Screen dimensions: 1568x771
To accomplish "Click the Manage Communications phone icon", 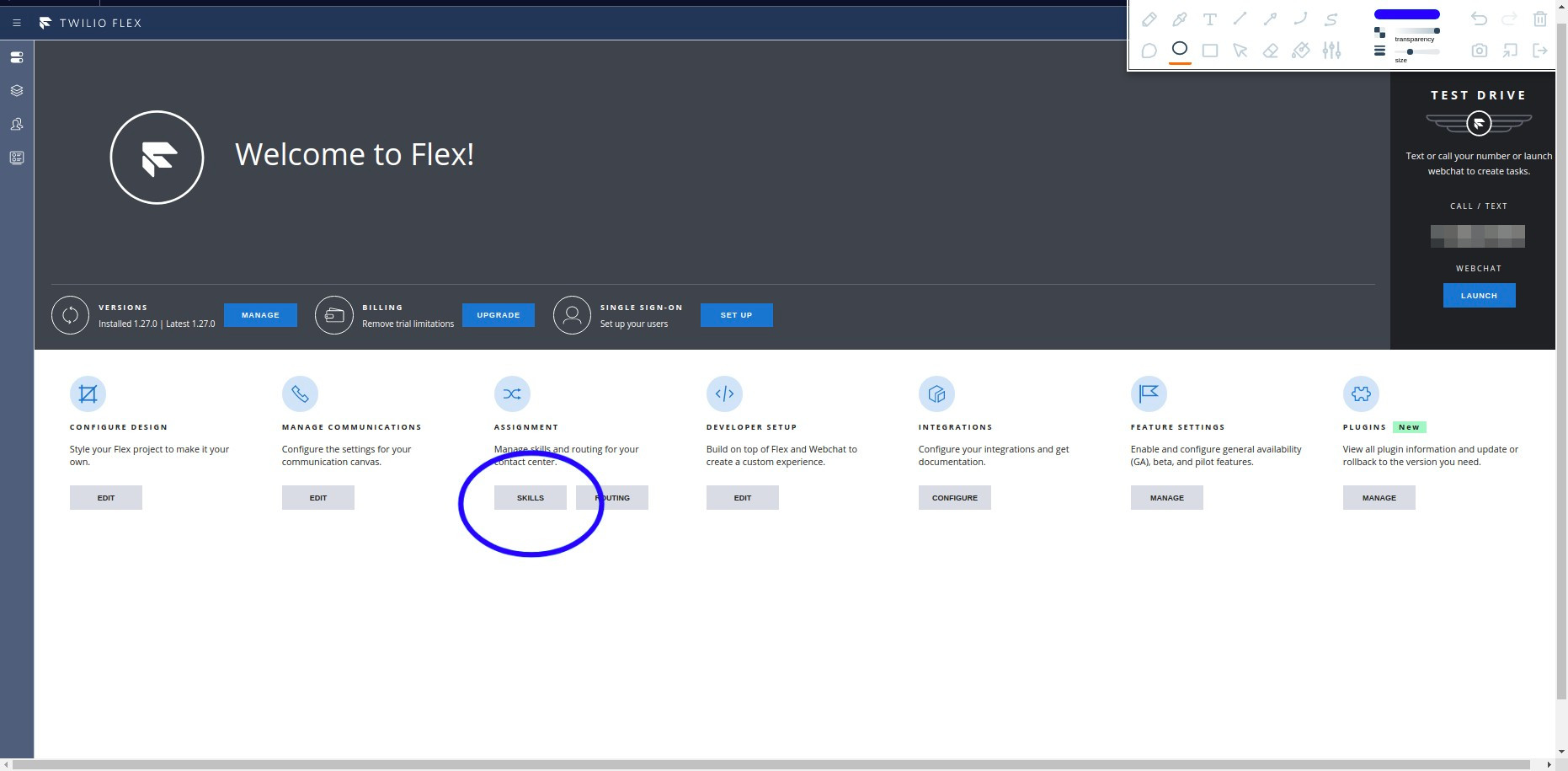I will pos(300,394).
